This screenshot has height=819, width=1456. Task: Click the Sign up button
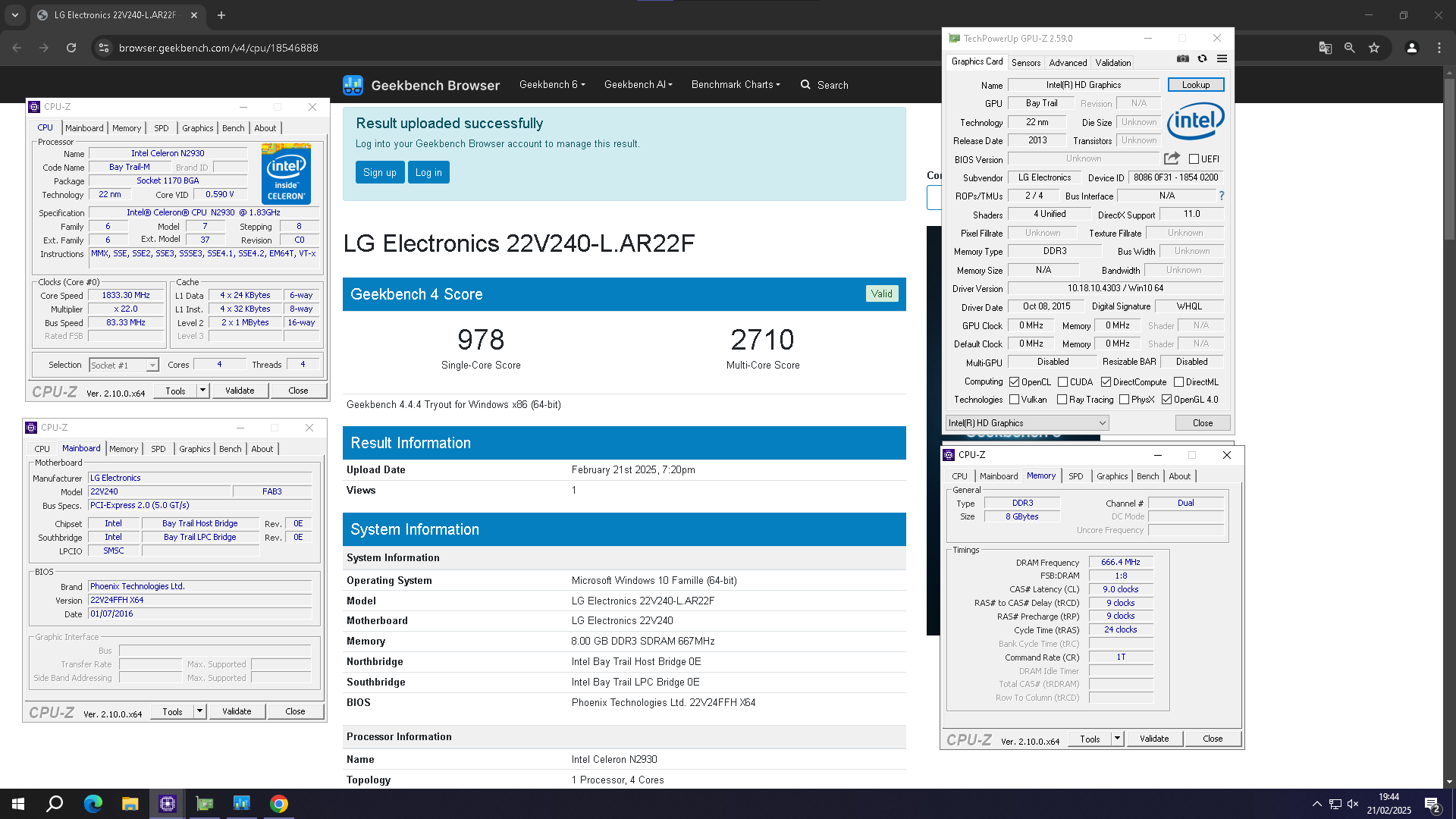pos(380,172)
